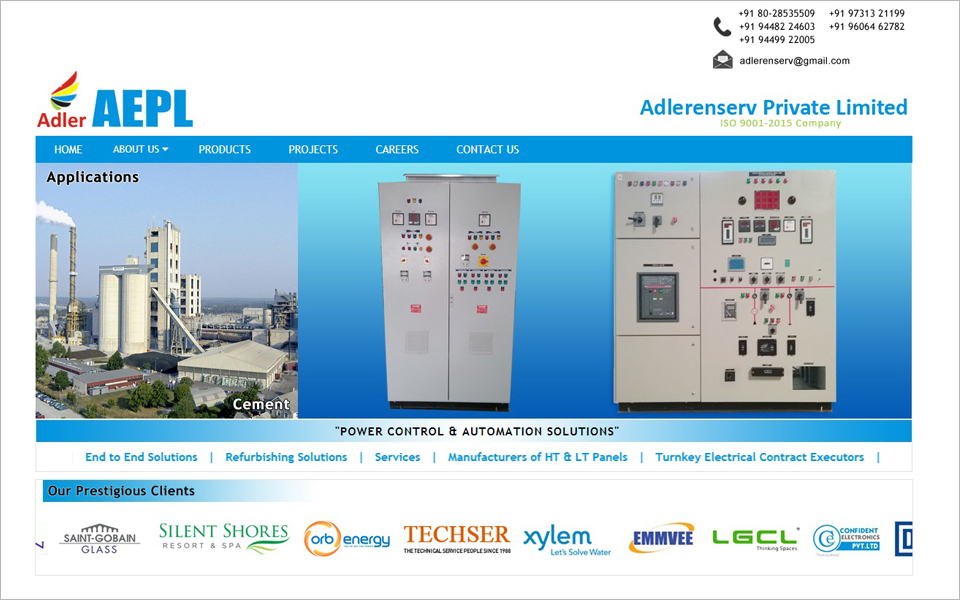Click the Techser client logo
The height and width of the screenshot is (600, 960).
(457, 539)
